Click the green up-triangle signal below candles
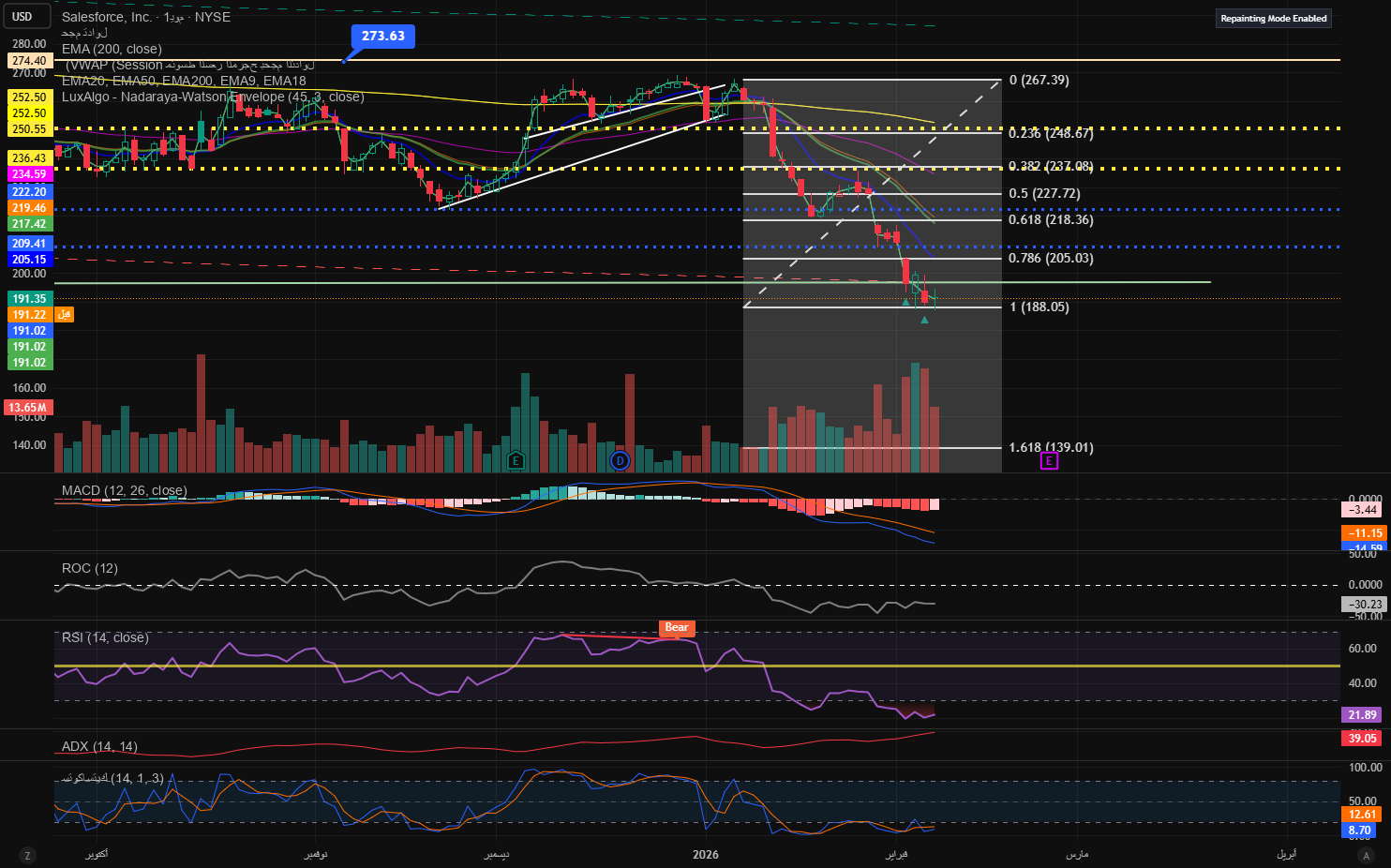This screenshot has height=868, width=1391. tap(924, 321)
